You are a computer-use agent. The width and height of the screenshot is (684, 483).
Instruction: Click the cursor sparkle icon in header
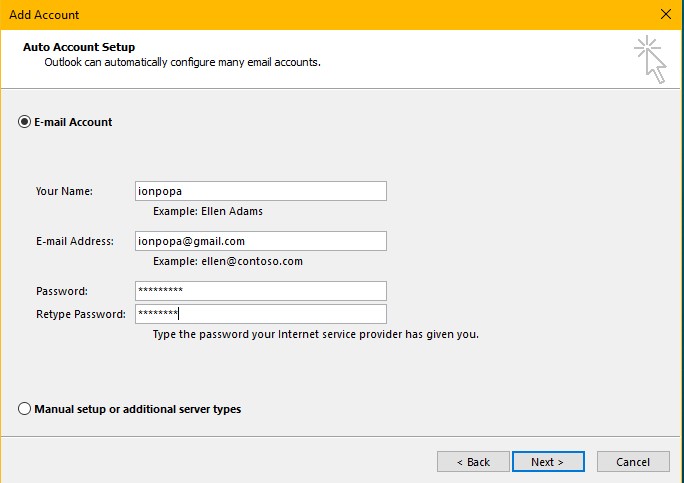pyautogui.click(x=650, y=59)
